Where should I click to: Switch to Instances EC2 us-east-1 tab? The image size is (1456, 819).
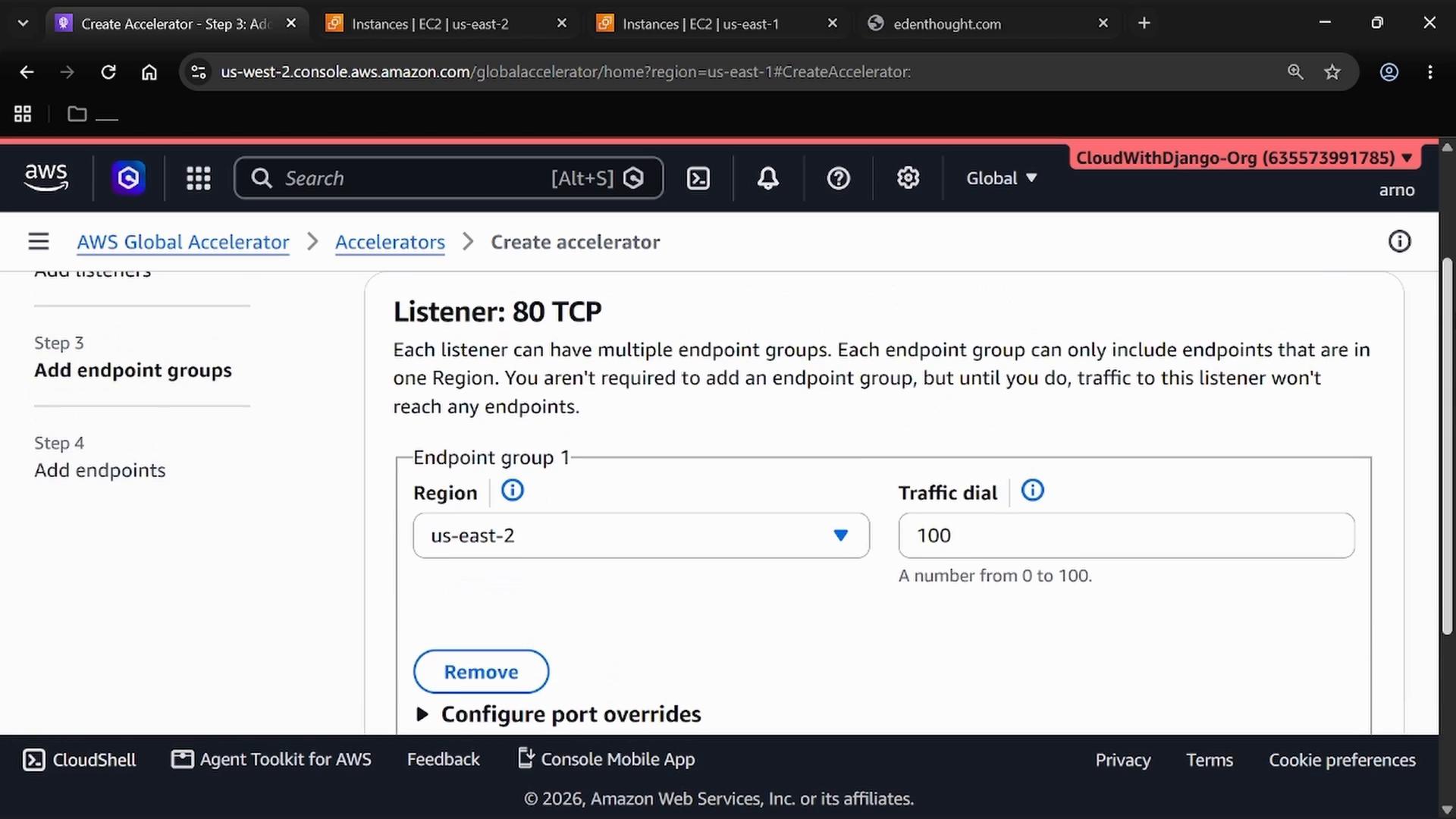click(x=718, y=24)
